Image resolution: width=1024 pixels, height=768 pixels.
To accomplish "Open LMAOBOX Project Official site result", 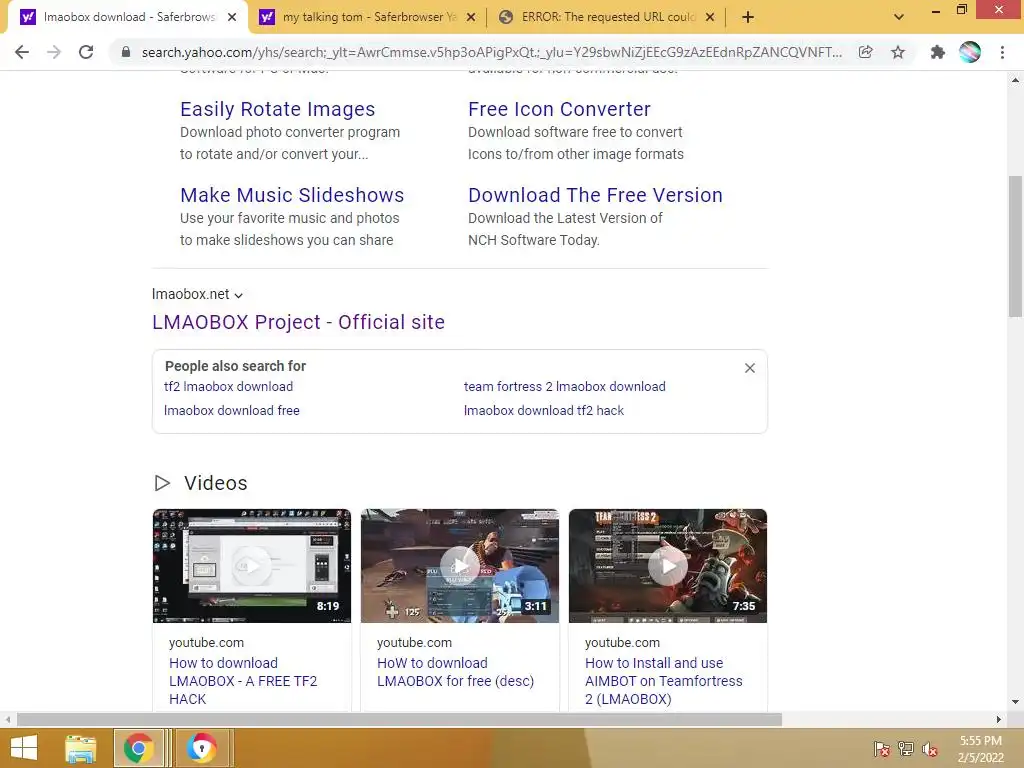I will point(298,322).
